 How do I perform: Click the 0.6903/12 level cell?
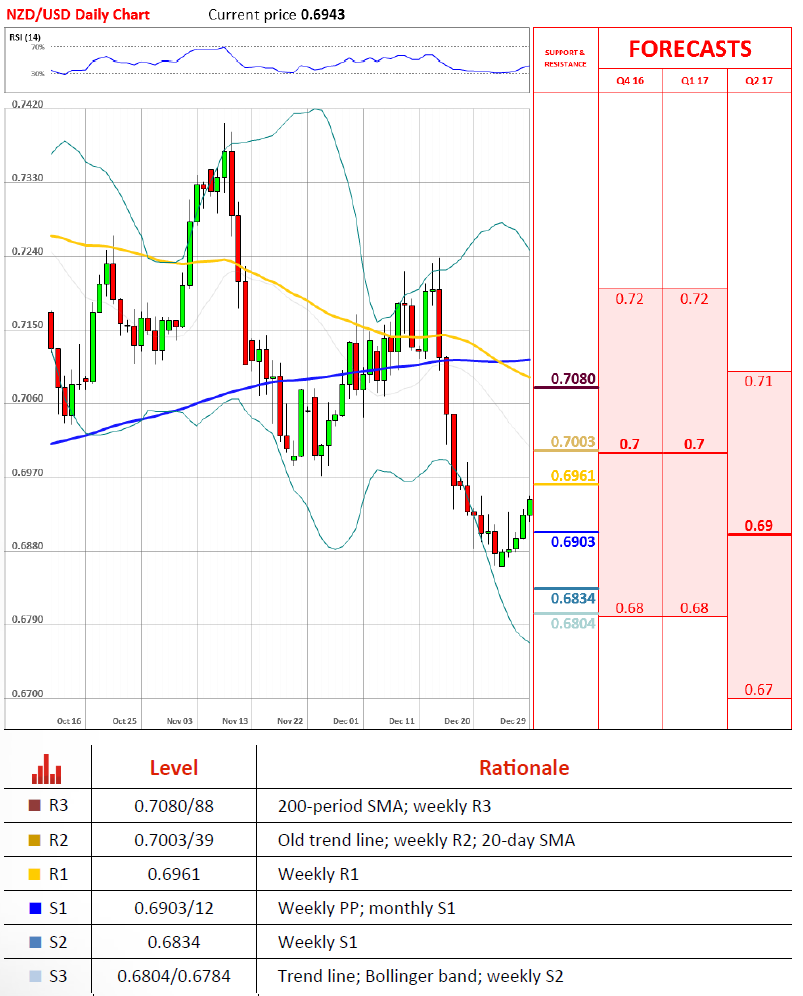(x=174, y=908)
